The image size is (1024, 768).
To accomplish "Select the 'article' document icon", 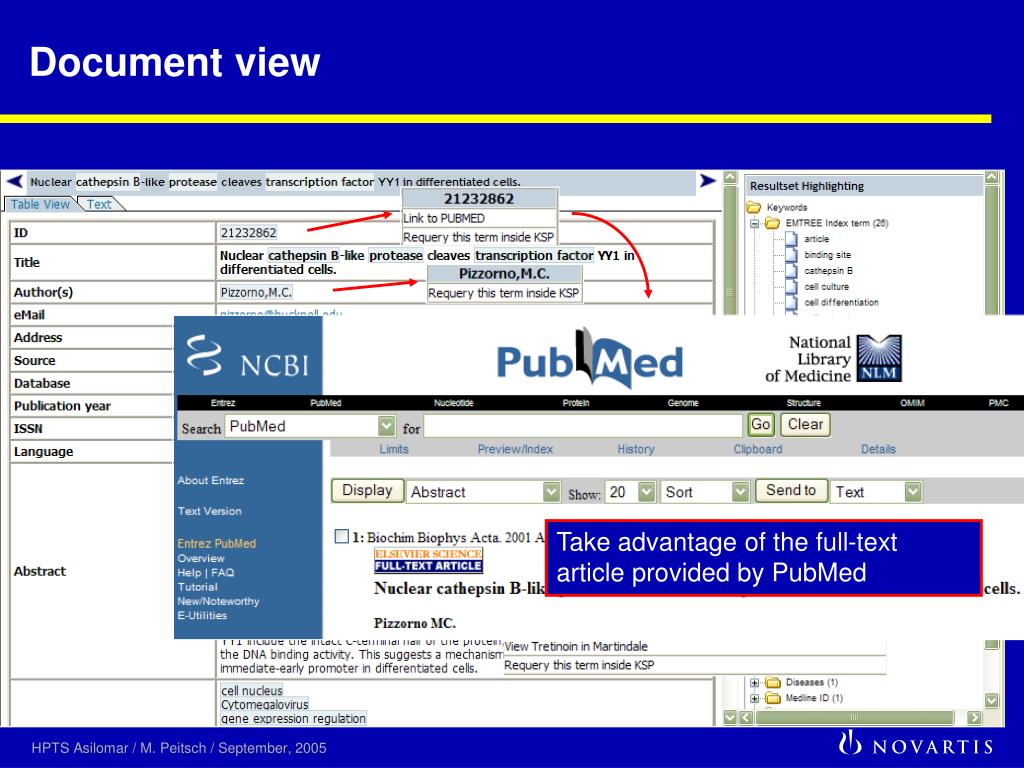I will (x=791, y=239).
